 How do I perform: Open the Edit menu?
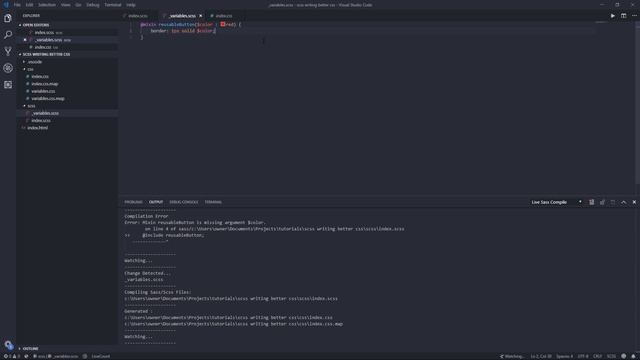tap(29, 5)
